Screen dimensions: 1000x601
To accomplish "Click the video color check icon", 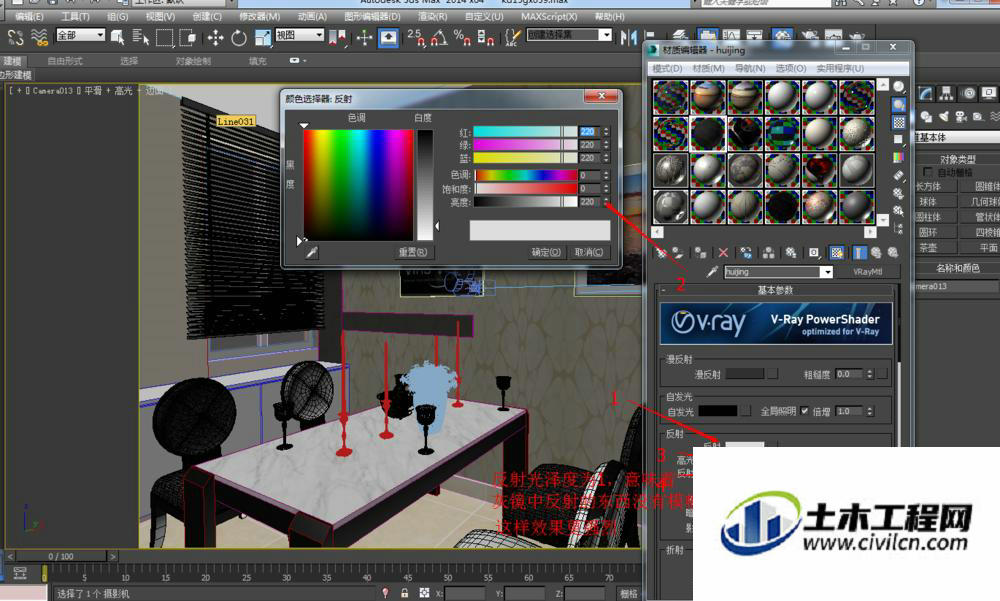I will tap(899, 157).
